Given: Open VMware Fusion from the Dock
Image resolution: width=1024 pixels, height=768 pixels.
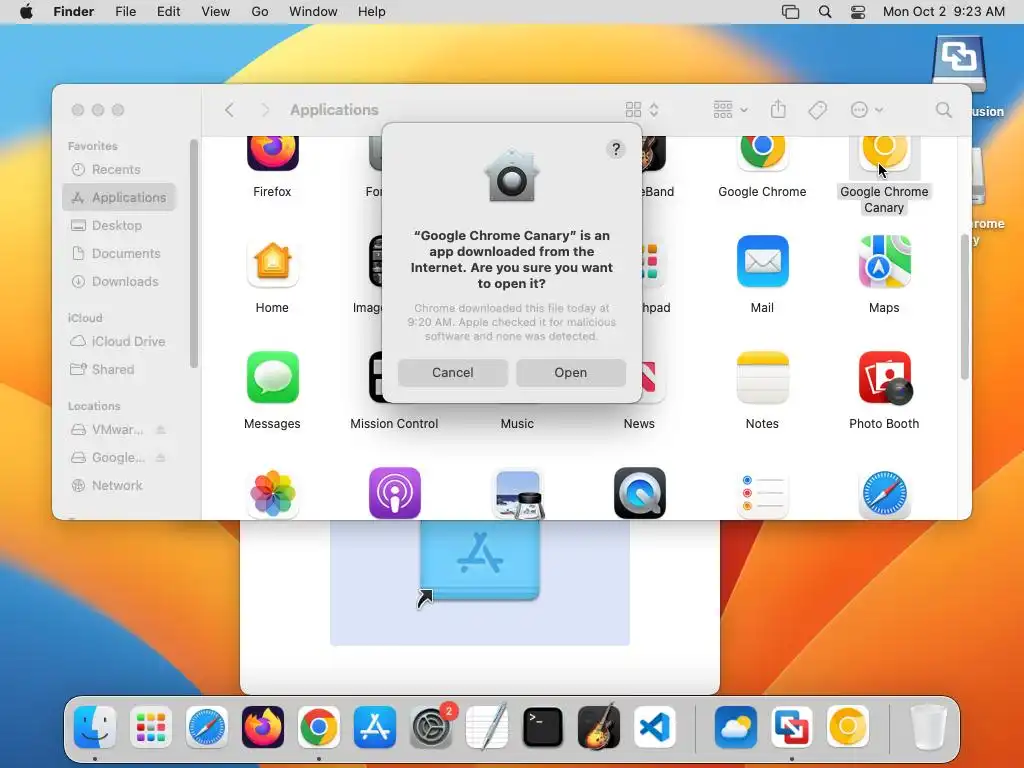Looking at the screenshot, I should pos(792,727).
